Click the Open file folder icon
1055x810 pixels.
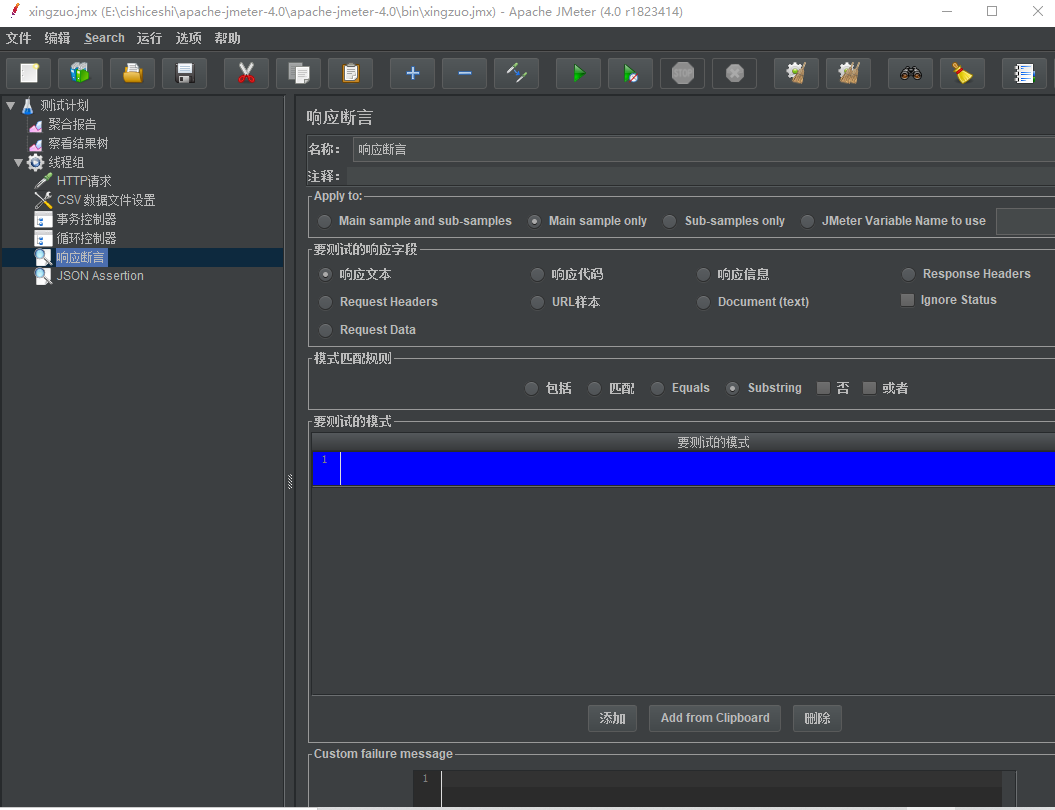[133, 73]
